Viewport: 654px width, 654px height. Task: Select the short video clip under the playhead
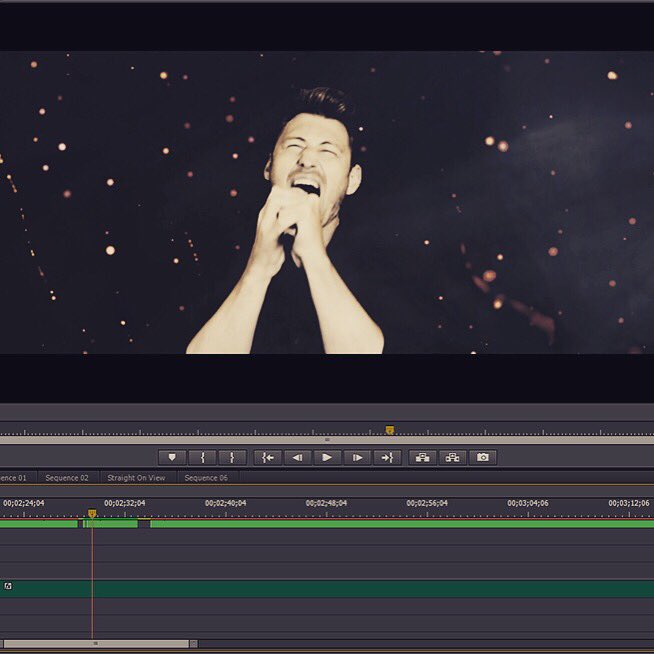coord(111,524)
